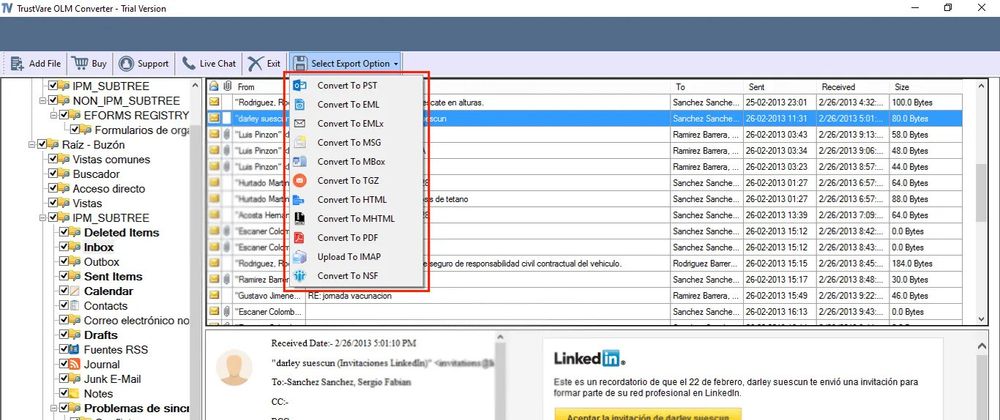The height and width of the screenshot is (420, 1000).
Task: Toggle the Inbox folder checkbox
Action: 65,247
